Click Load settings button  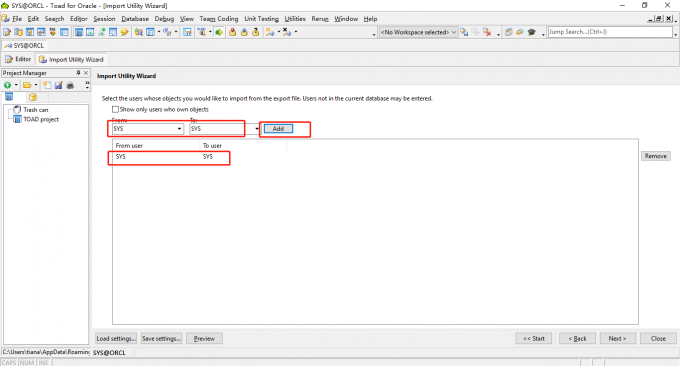[x=116, y=338]
